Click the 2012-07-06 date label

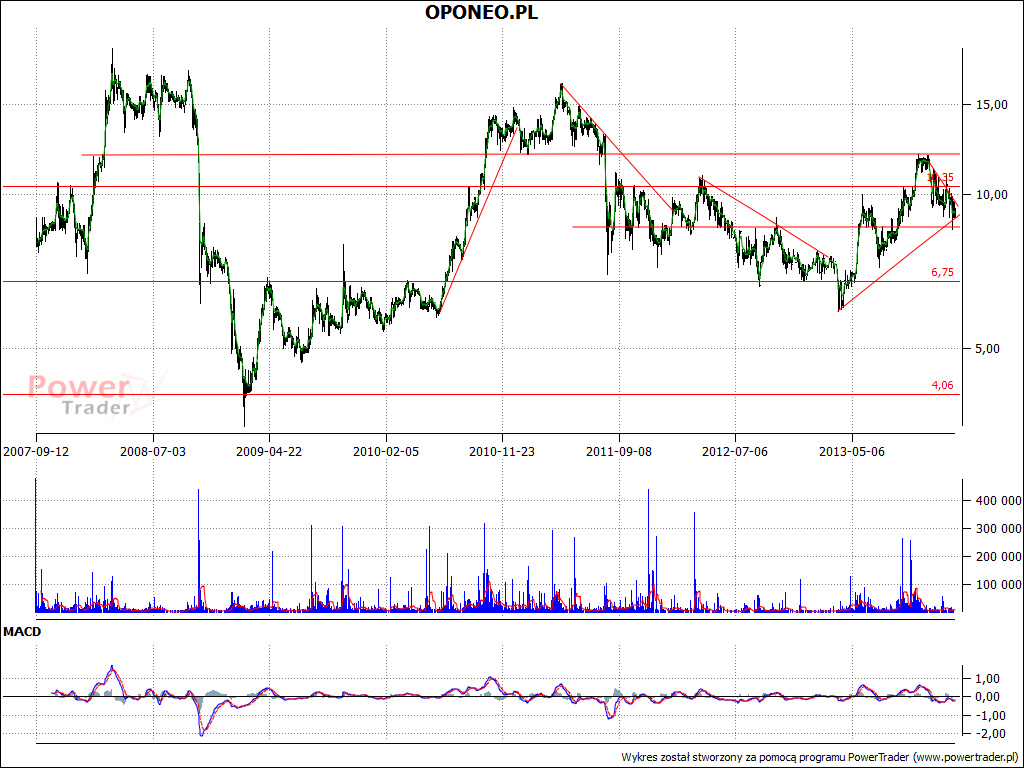(735, 451)
